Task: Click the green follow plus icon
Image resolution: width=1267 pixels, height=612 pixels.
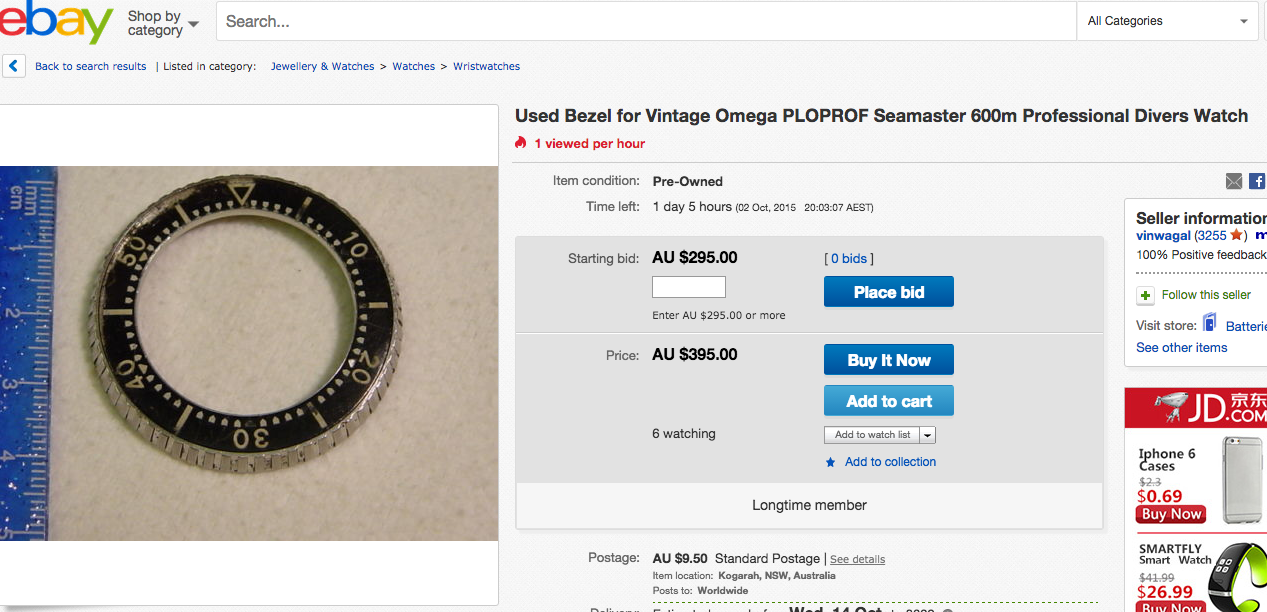Action: [x=1145, y=296]
